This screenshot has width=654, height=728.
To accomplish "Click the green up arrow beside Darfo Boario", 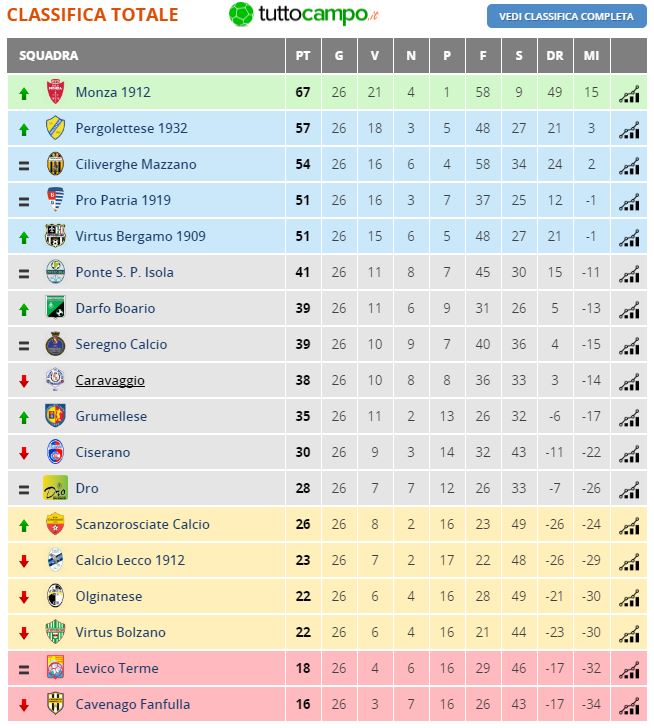I will (24, 309).
